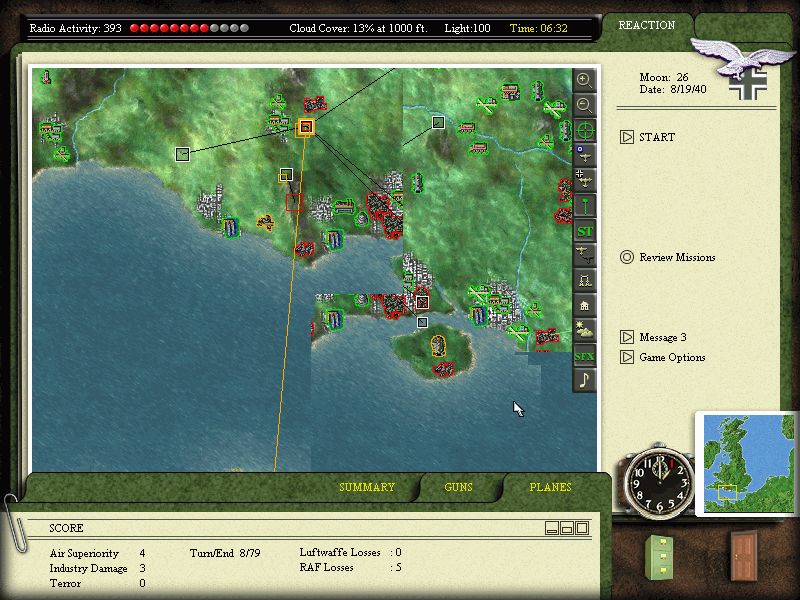The width and height of the screenshot is (800, 600).
Task: Select the orange-outlined aircraft icon near coast
Action: [x=266, y=222]
